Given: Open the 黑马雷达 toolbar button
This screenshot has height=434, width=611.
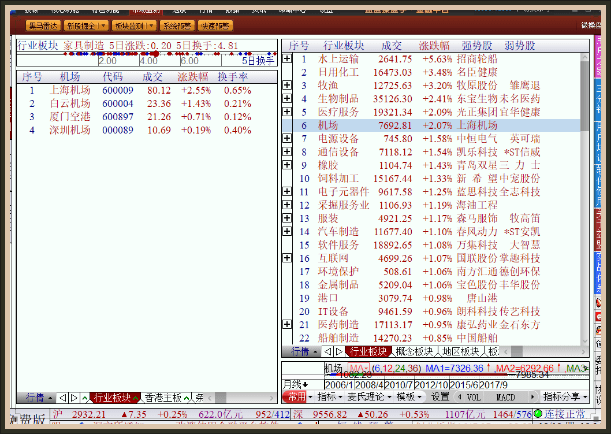Looking at the screenshot, I should point(43,26).
